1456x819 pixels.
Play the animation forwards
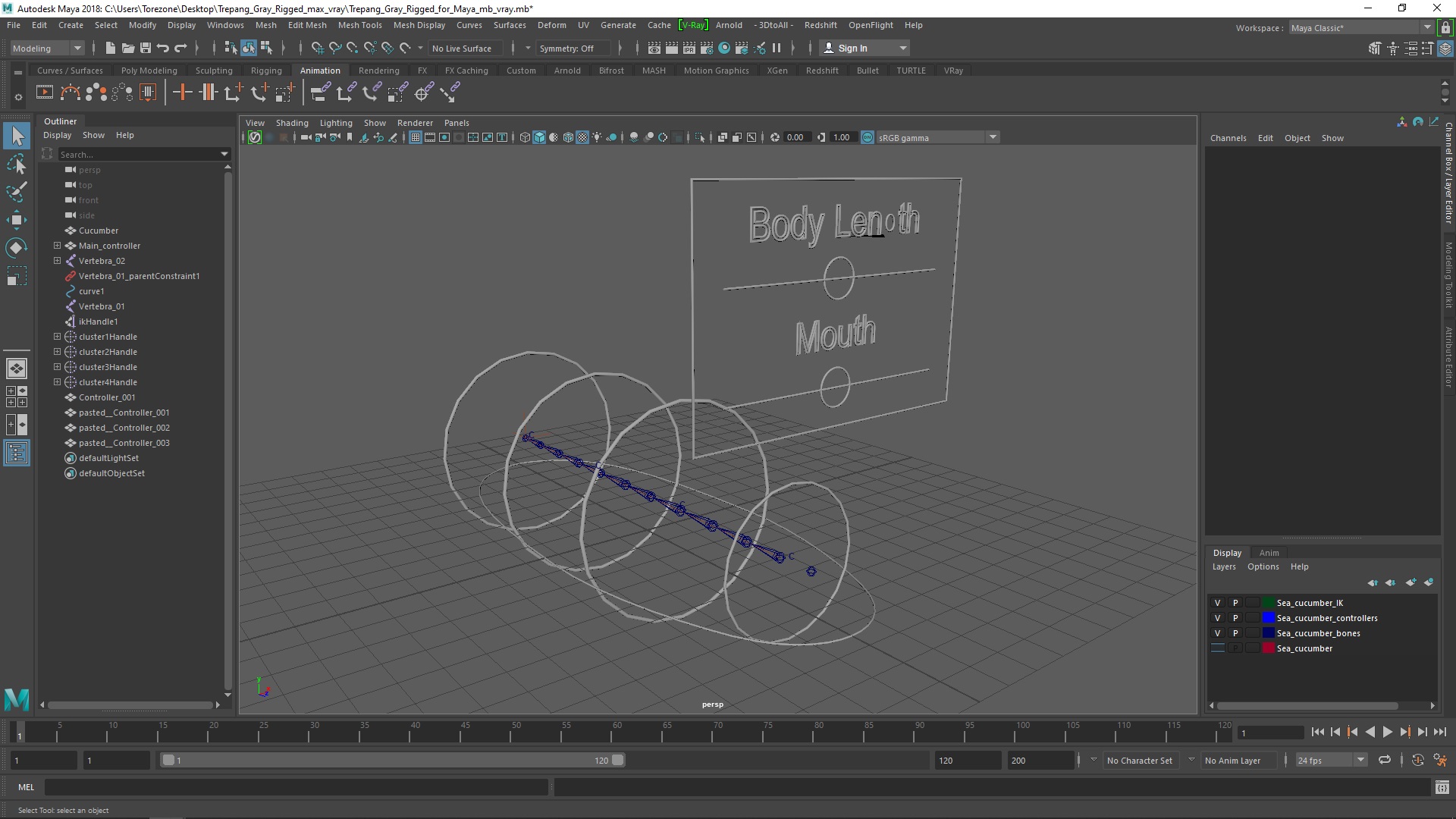(x=1387, y=732)
